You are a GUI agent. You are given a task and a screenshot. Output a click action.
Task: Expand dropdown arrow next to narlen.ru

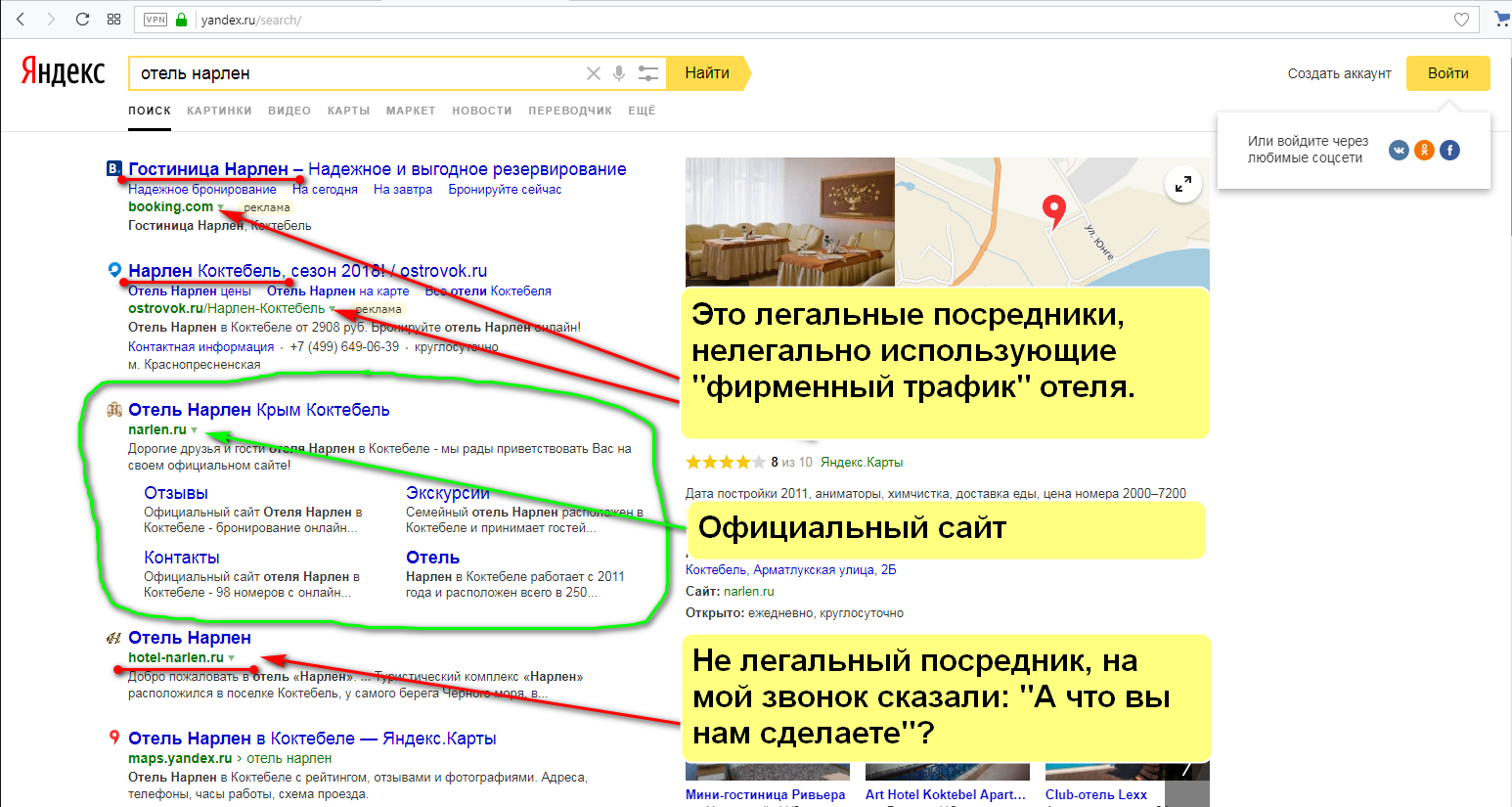pos(195,430)
